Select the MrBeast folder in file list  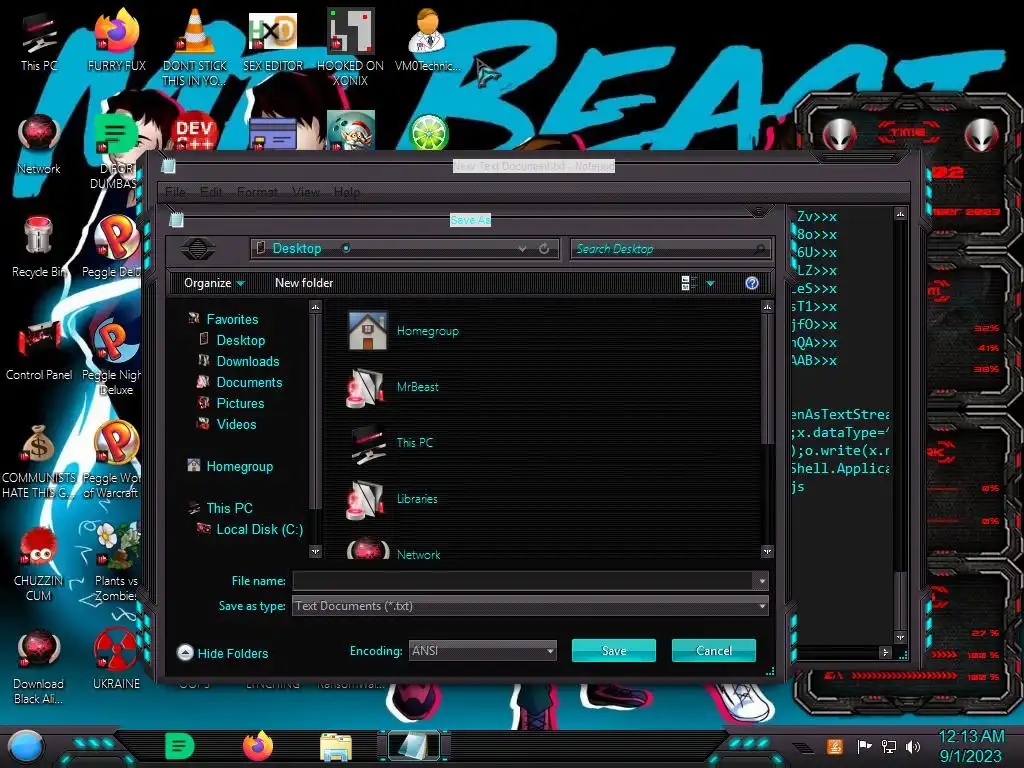[393, 387]
